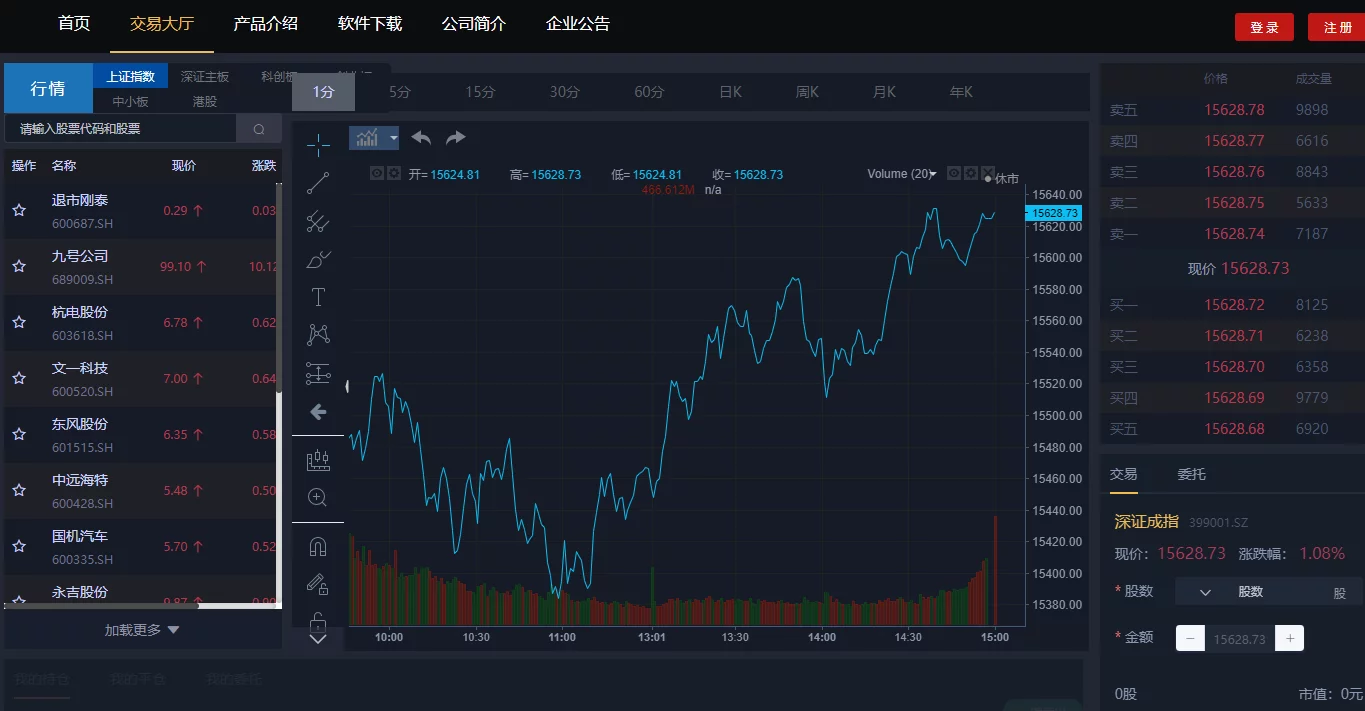Favorite 九号公司 with its star
This screenshot has width=1365, height=711.
coord(19,266)
